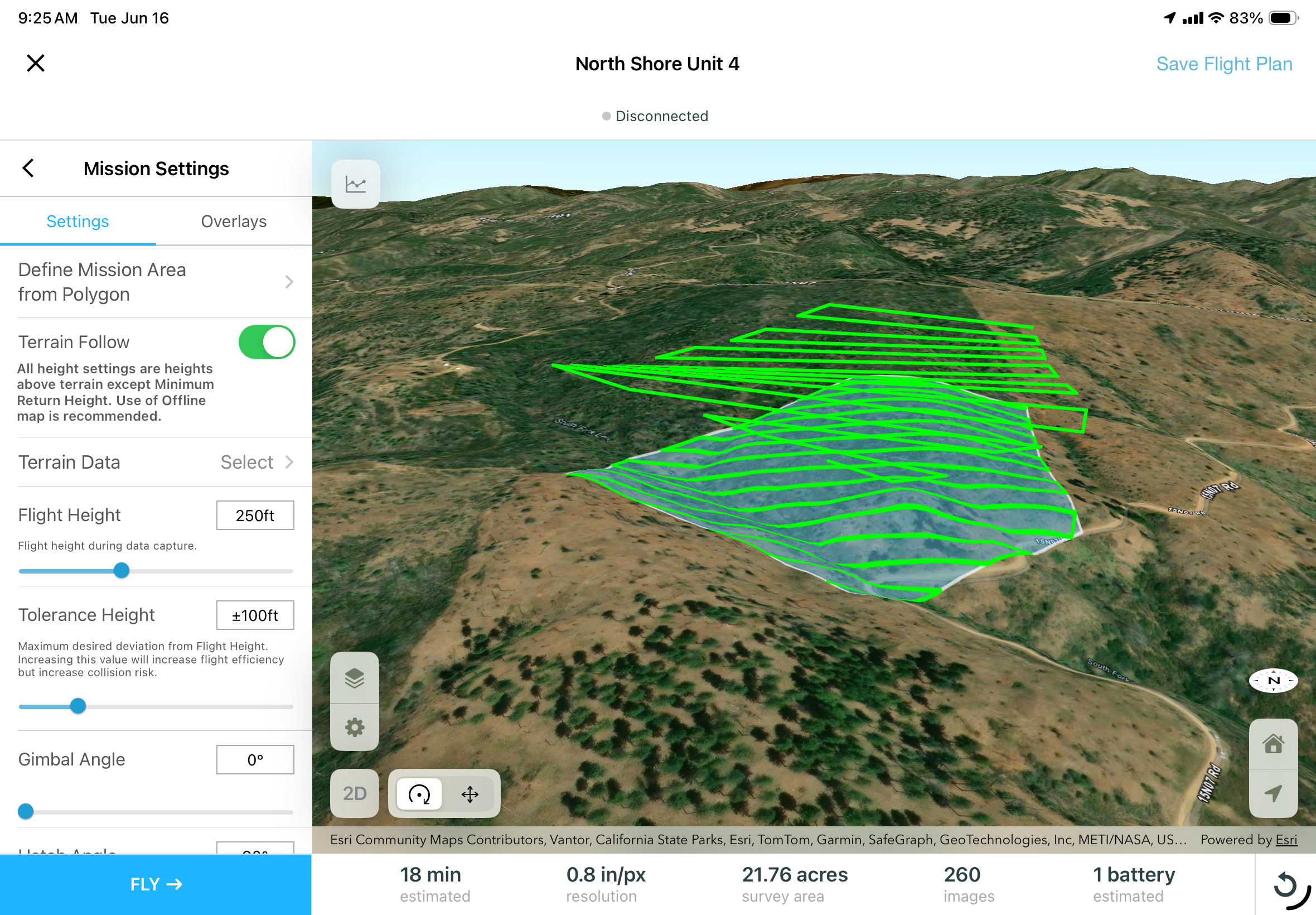Click the North Shore Unit 4 title

coord(657,64)
